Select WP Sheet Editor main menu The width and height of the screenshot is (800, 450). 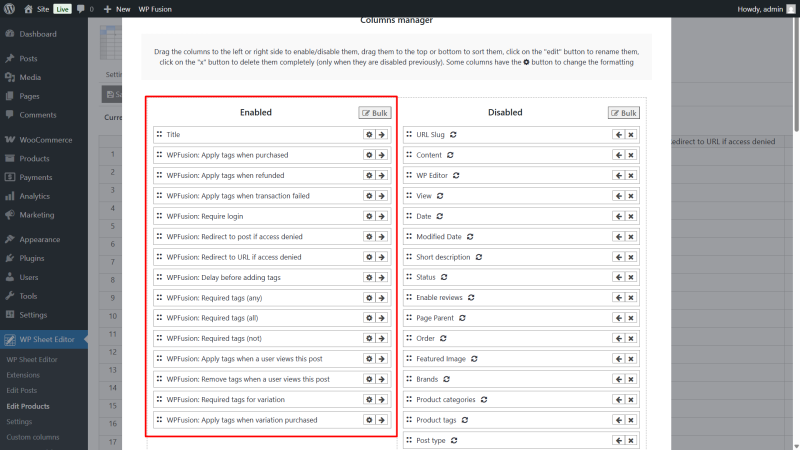point(44,340)
